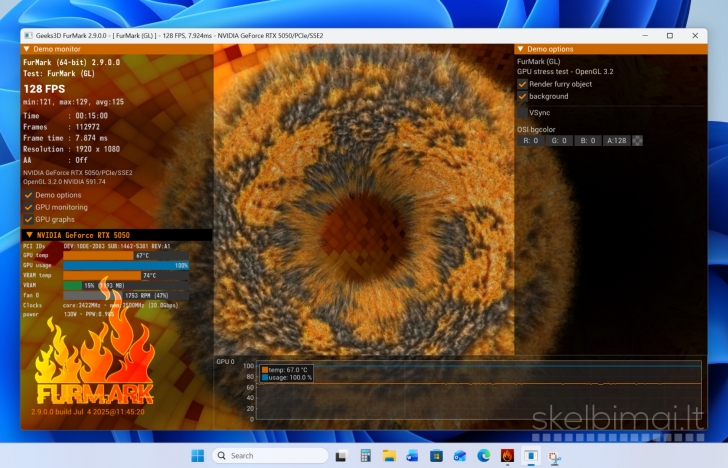
Task: Open Microsoft Edge from the taskbar
Action: pos(484,456)
